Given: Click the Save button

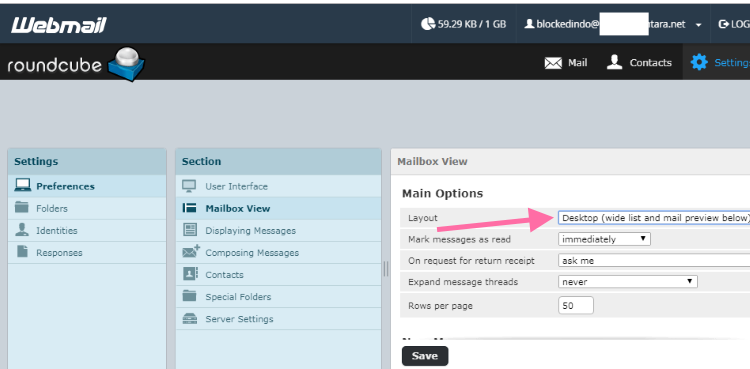Looking at the screenshot, I should click(x=425, y=356).
